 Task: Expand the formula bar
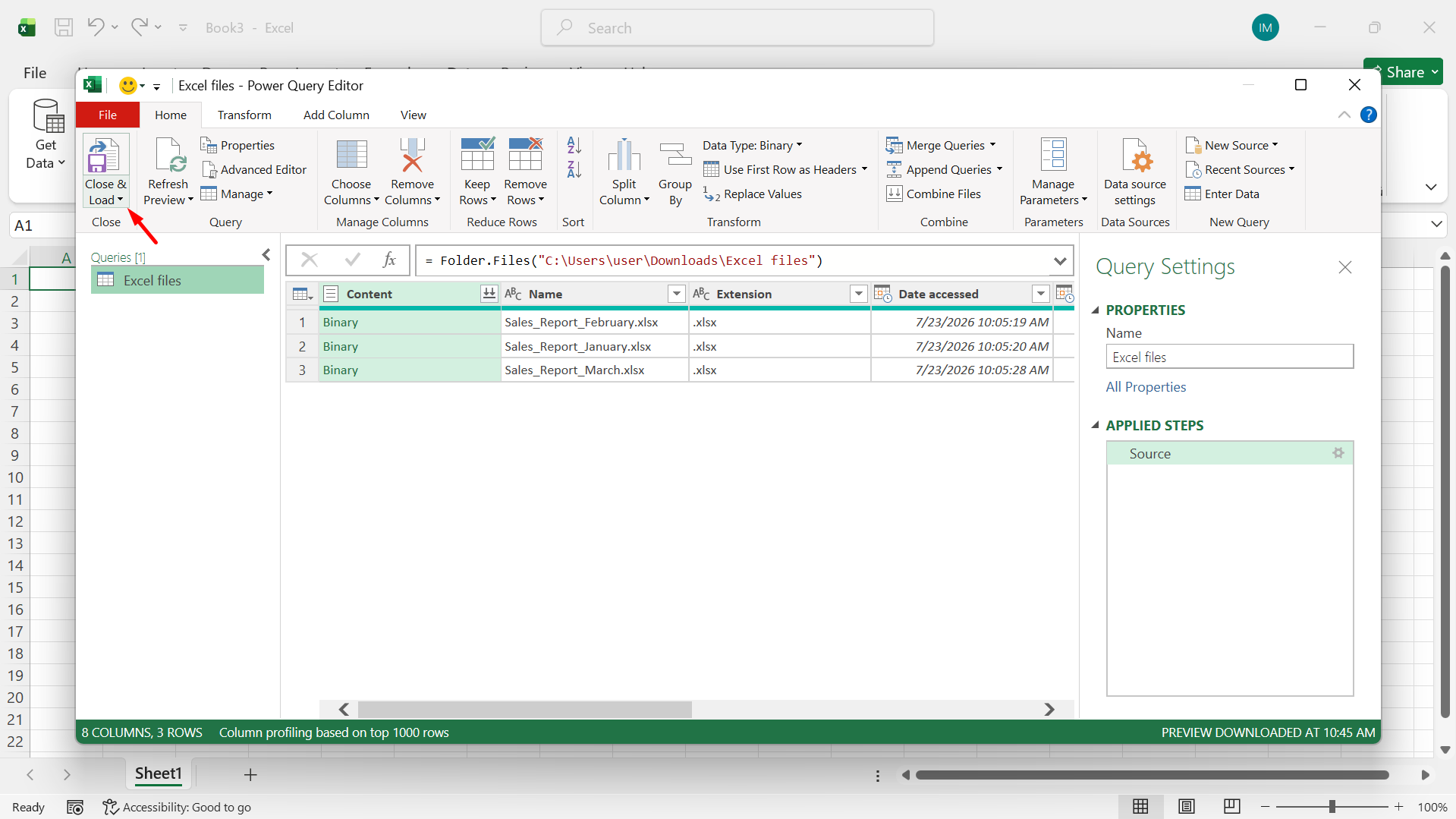click(1060, 260)
